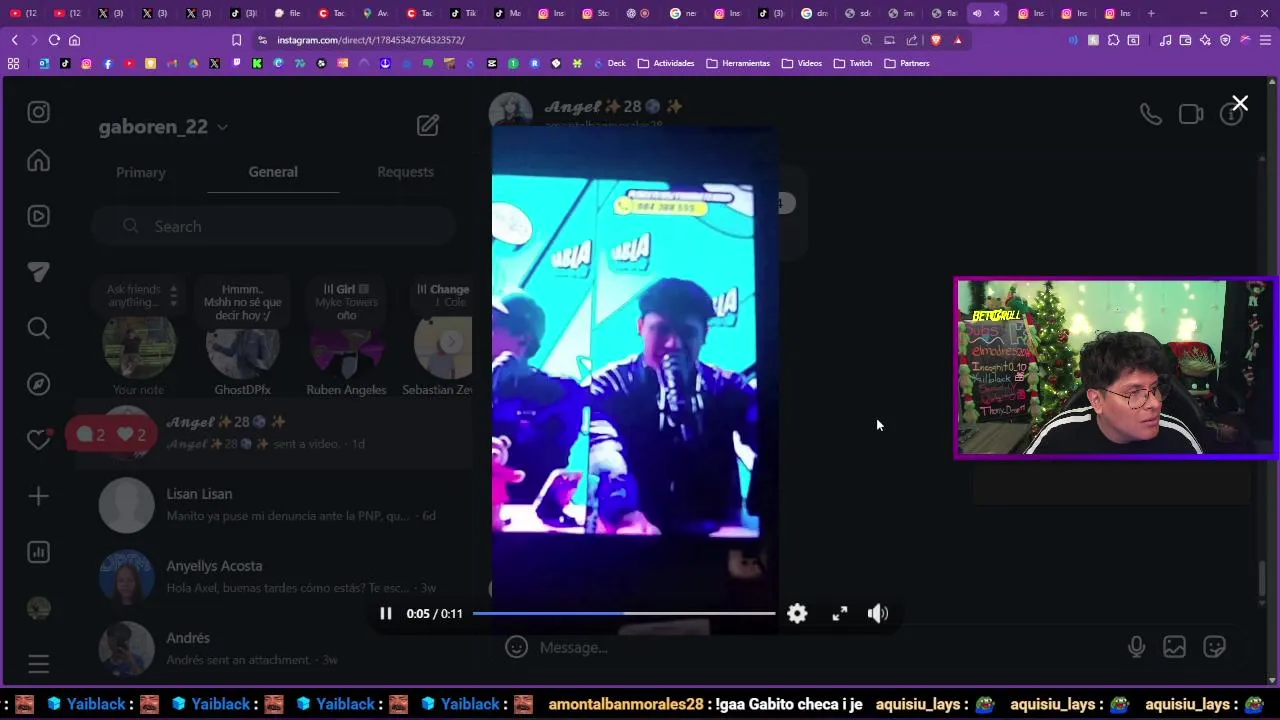
Task: Switch to the Primary inbox tab
Action: click(x=141, y=172)
